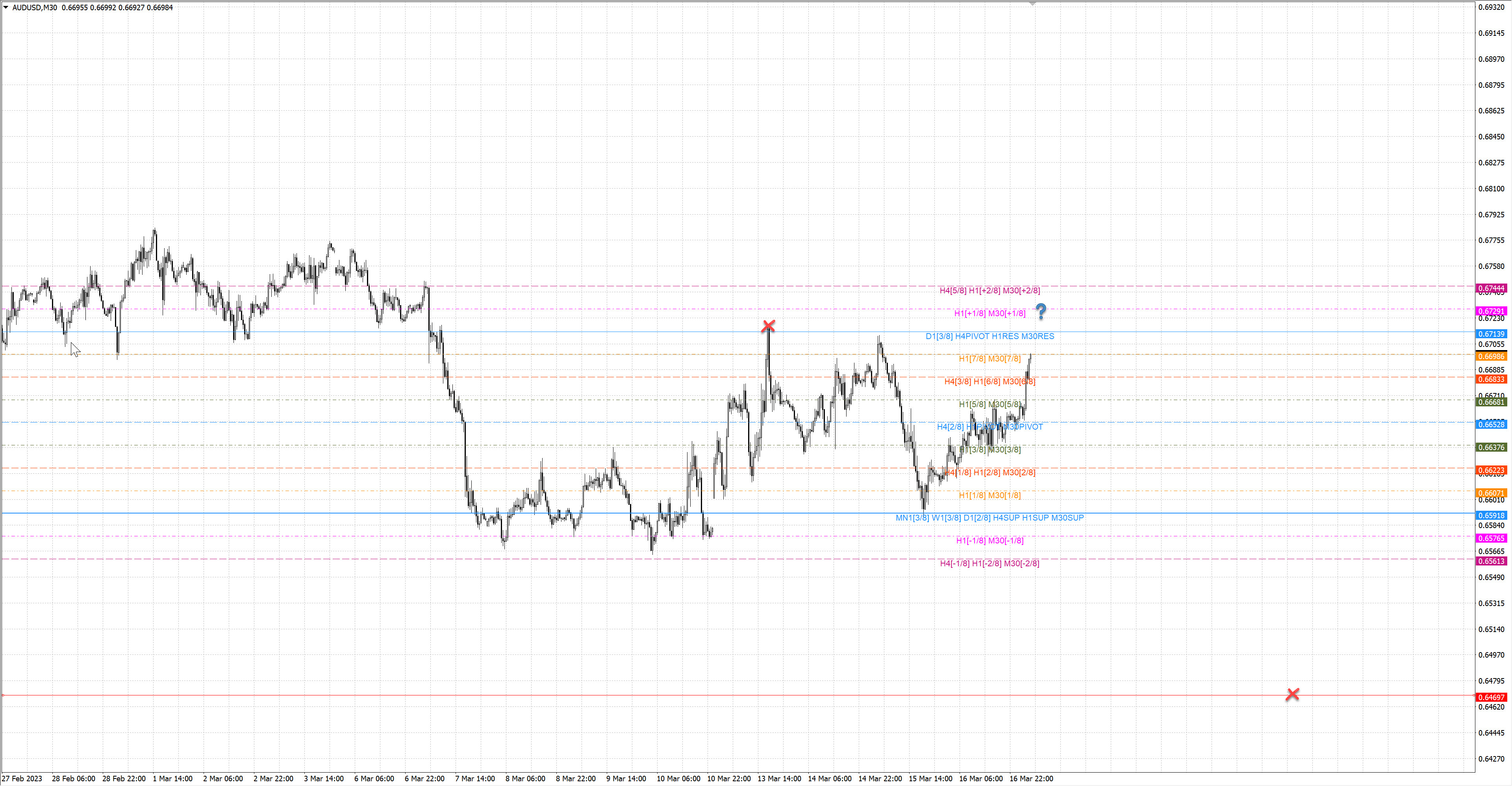Click the magenta 0.67291 price tag
The width and height of the screenshot is (1512, 786).
(x=1491, y=311)
